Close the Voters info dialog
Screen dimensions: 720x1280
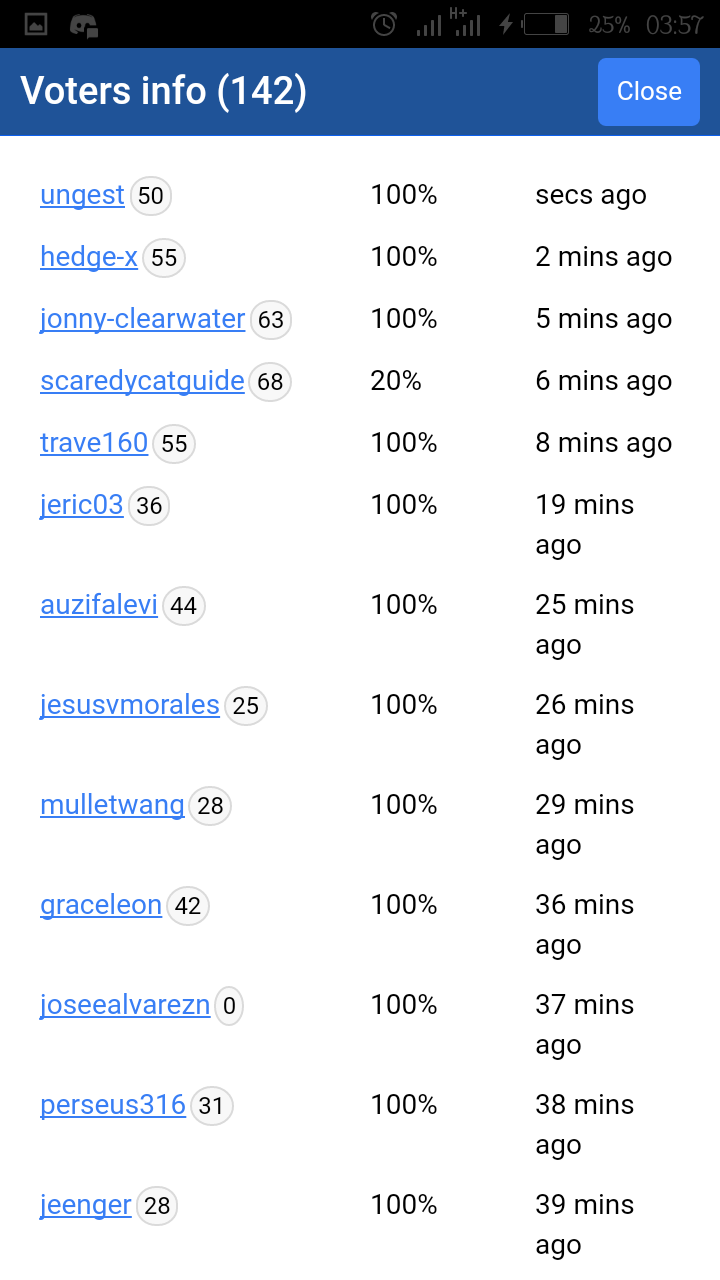pos(648,91)
